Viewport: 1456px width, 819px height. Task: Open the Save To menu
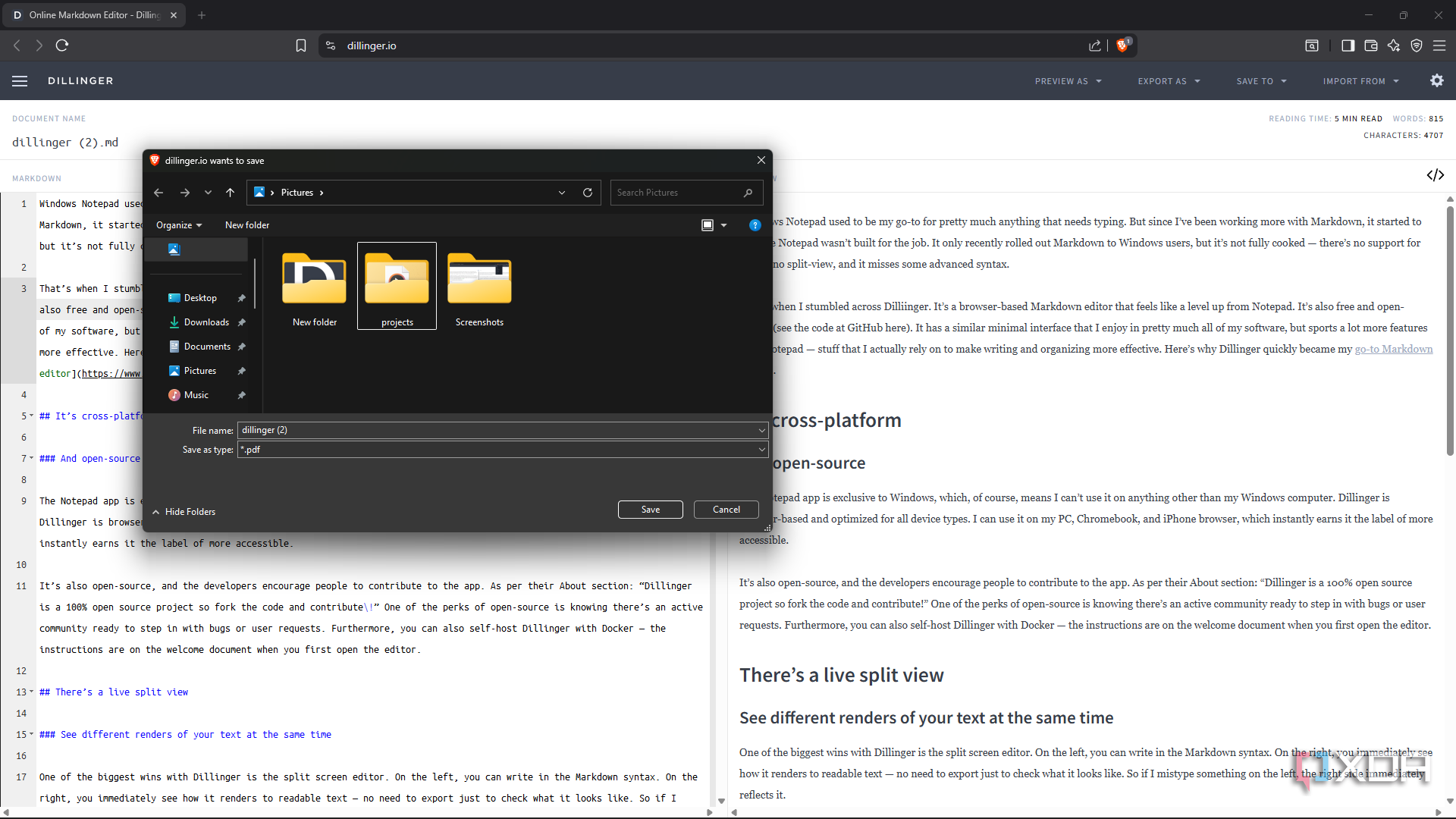pos(1261,81)
